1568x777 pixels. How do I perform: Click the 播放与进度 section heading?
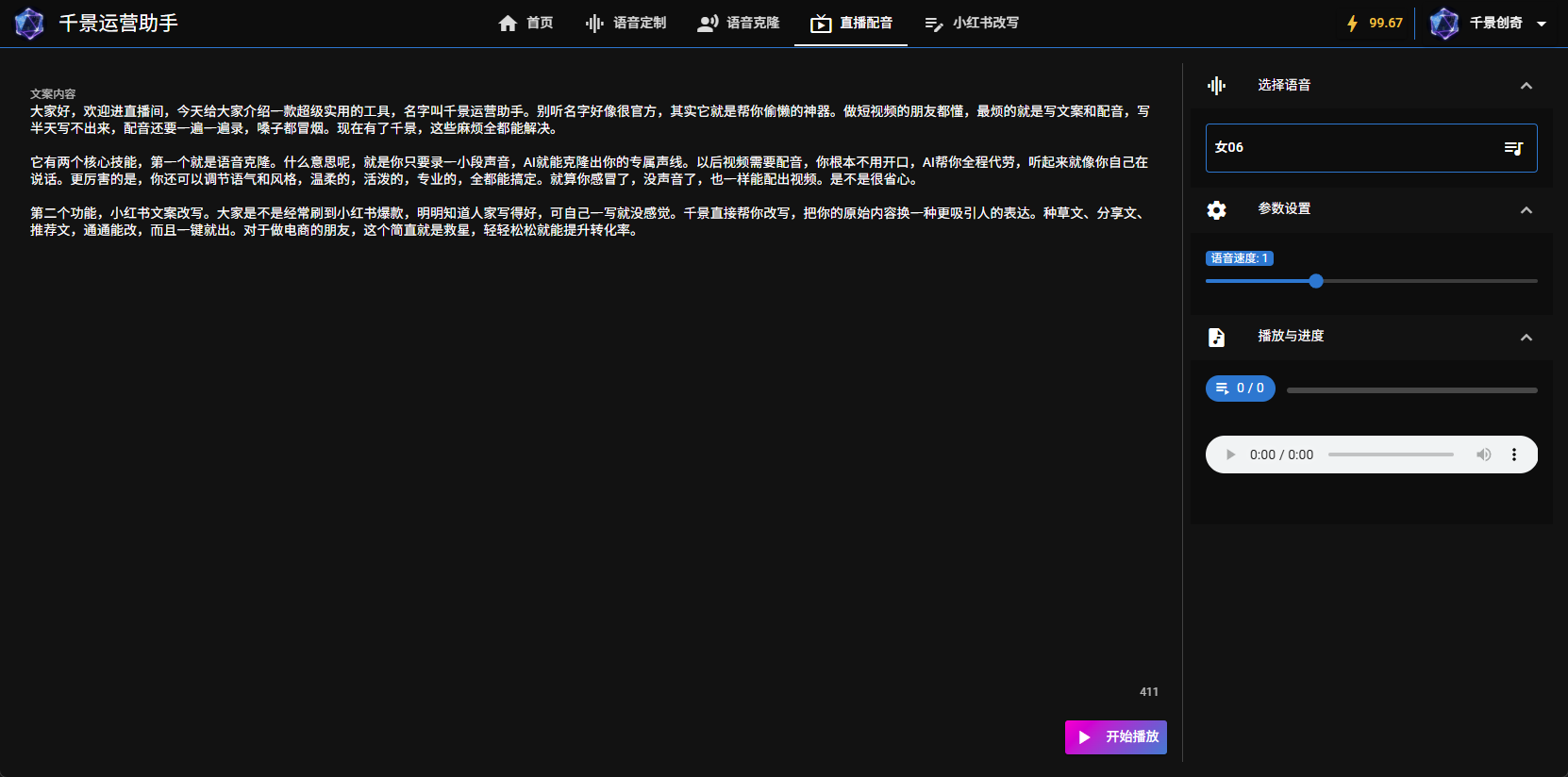1291,337
